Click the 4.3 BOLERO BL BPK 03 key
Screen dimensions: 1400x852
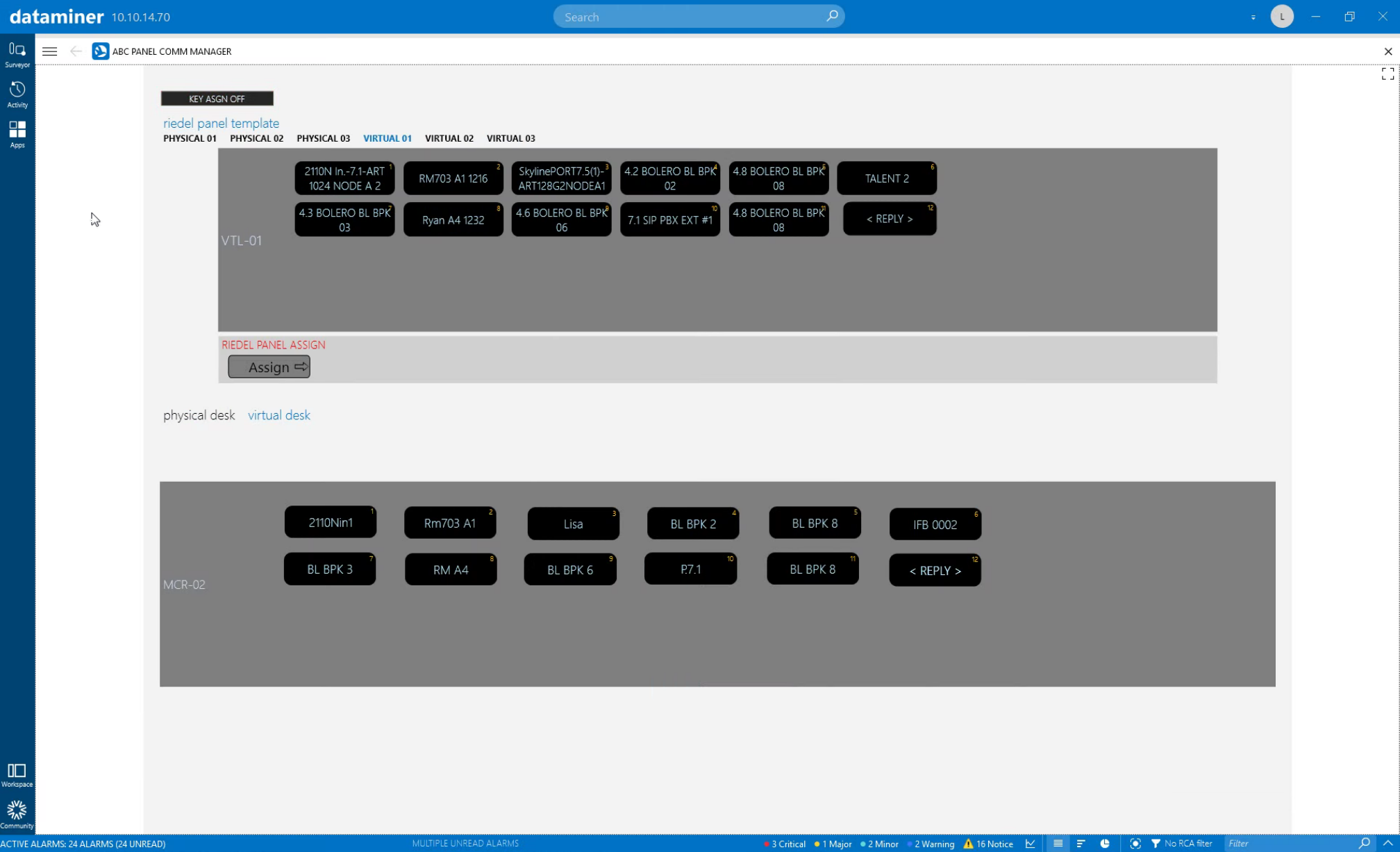(344, 219)
